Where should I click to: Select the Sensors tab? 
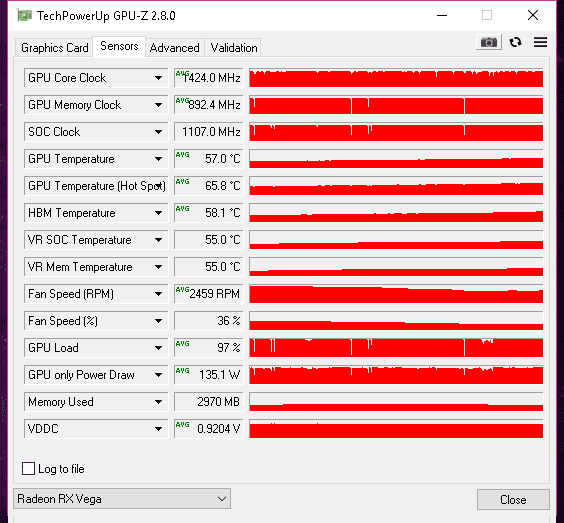(119, 46)
